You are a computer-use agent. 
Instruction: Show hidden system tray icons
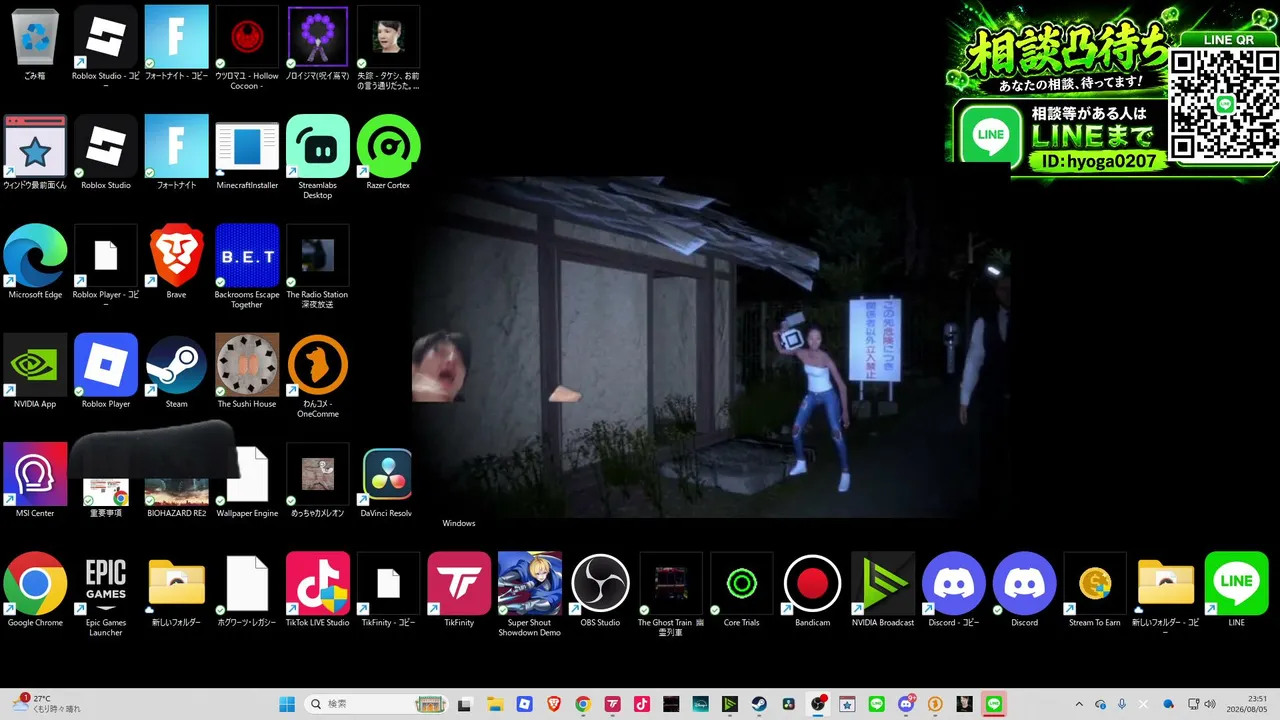pos(1079,704)
